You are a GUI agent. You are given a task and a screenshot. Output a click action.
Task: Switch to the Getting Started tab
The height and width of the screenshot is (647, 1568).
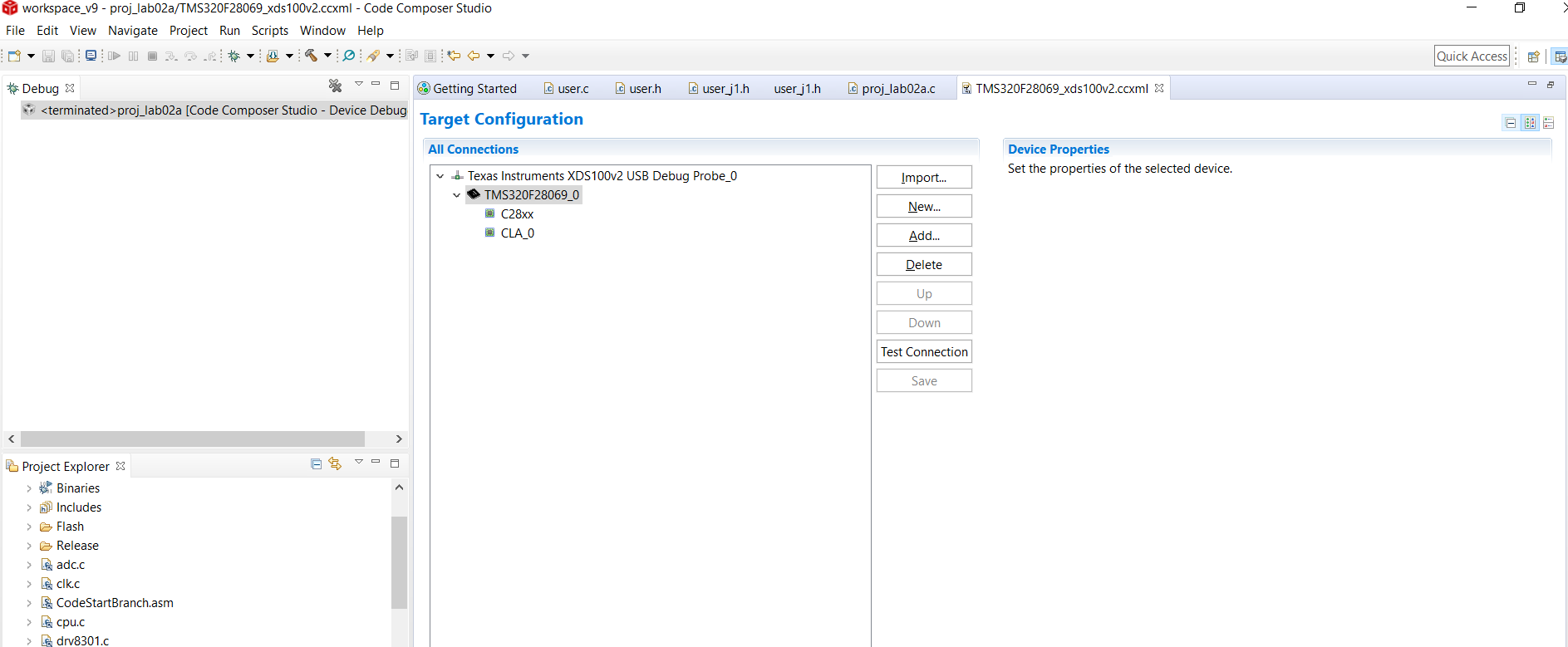[x=467, y=88]
